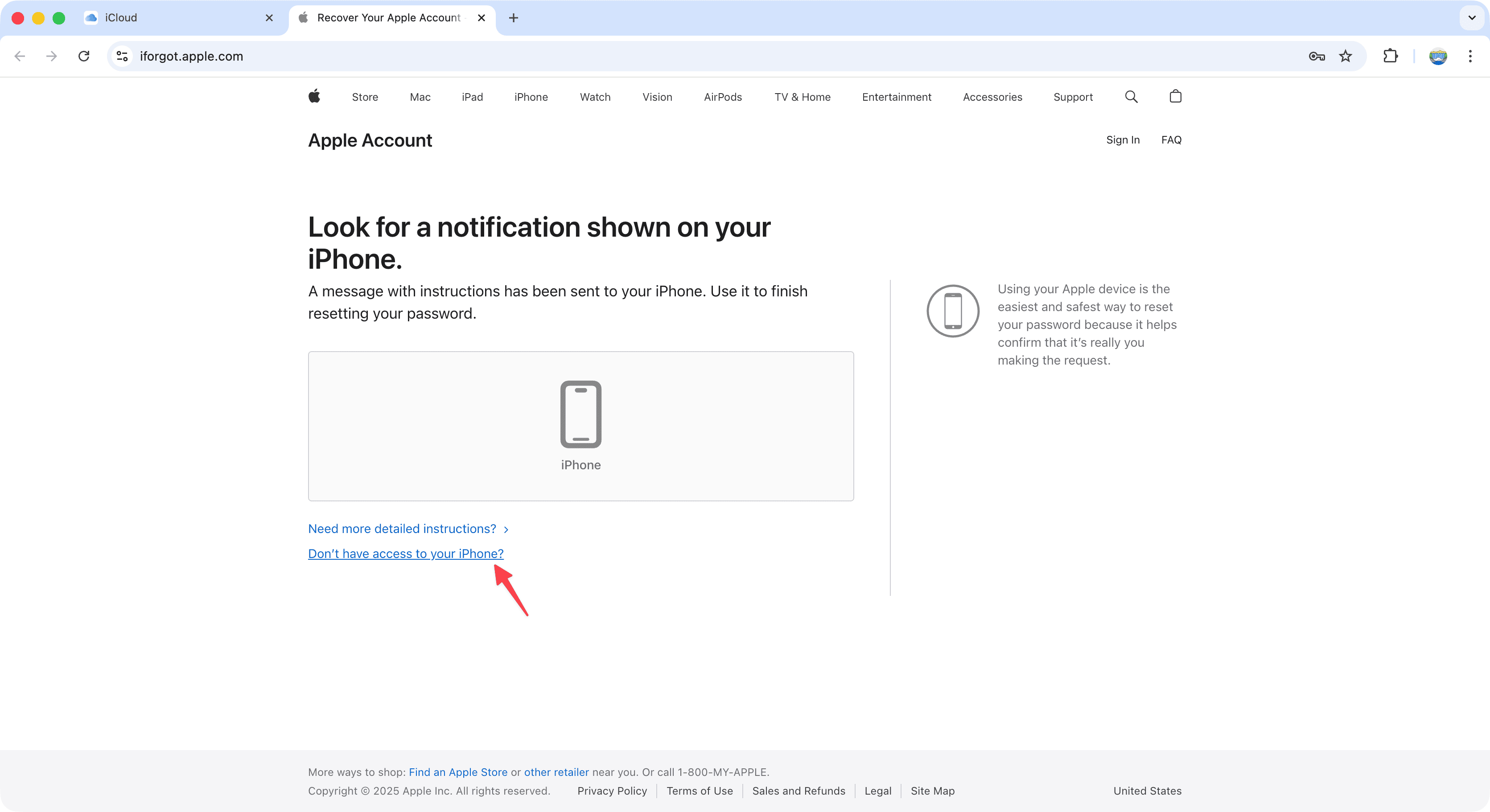The width and height of the screenshot is (1490, 812).
Task: Expand the tab search dropdown arrow
Action: (1471, 18)
